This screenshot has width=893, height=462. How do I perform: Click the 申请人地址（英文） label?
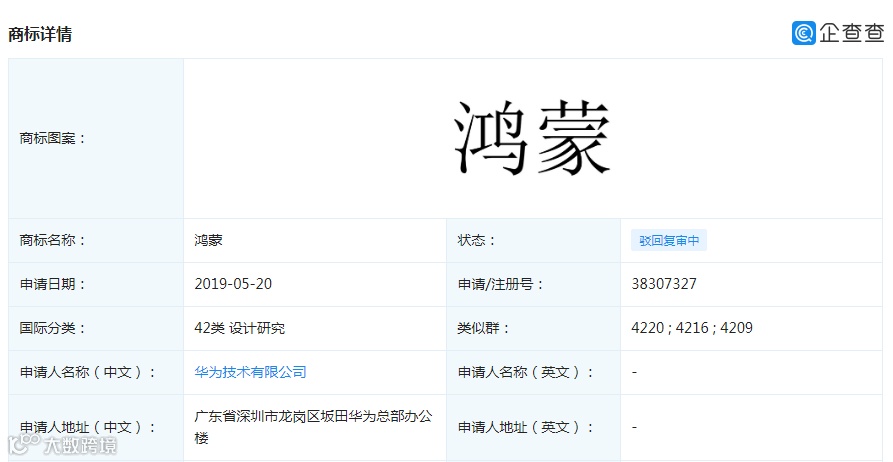[526, 427]
